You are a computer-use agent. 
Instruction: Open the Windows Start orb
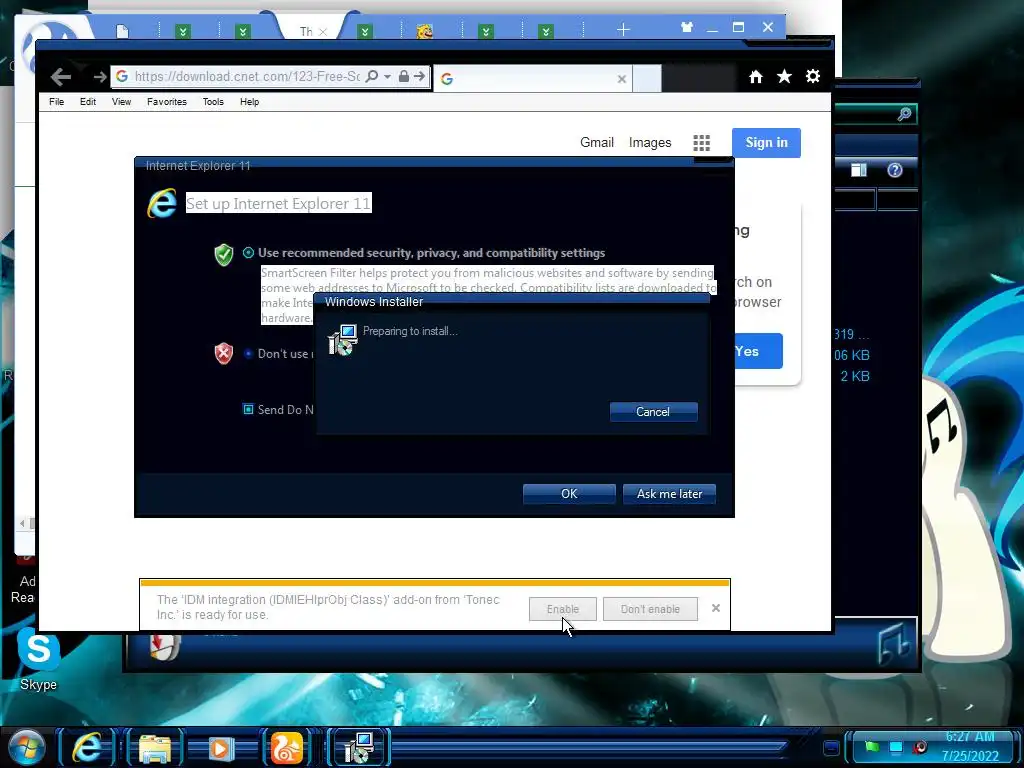tap(27, 748)
